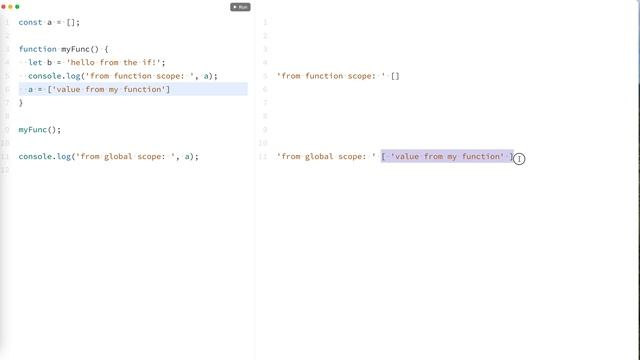
Task: Click 'function myFunc() {' code line
Action: tap(63, 49)
